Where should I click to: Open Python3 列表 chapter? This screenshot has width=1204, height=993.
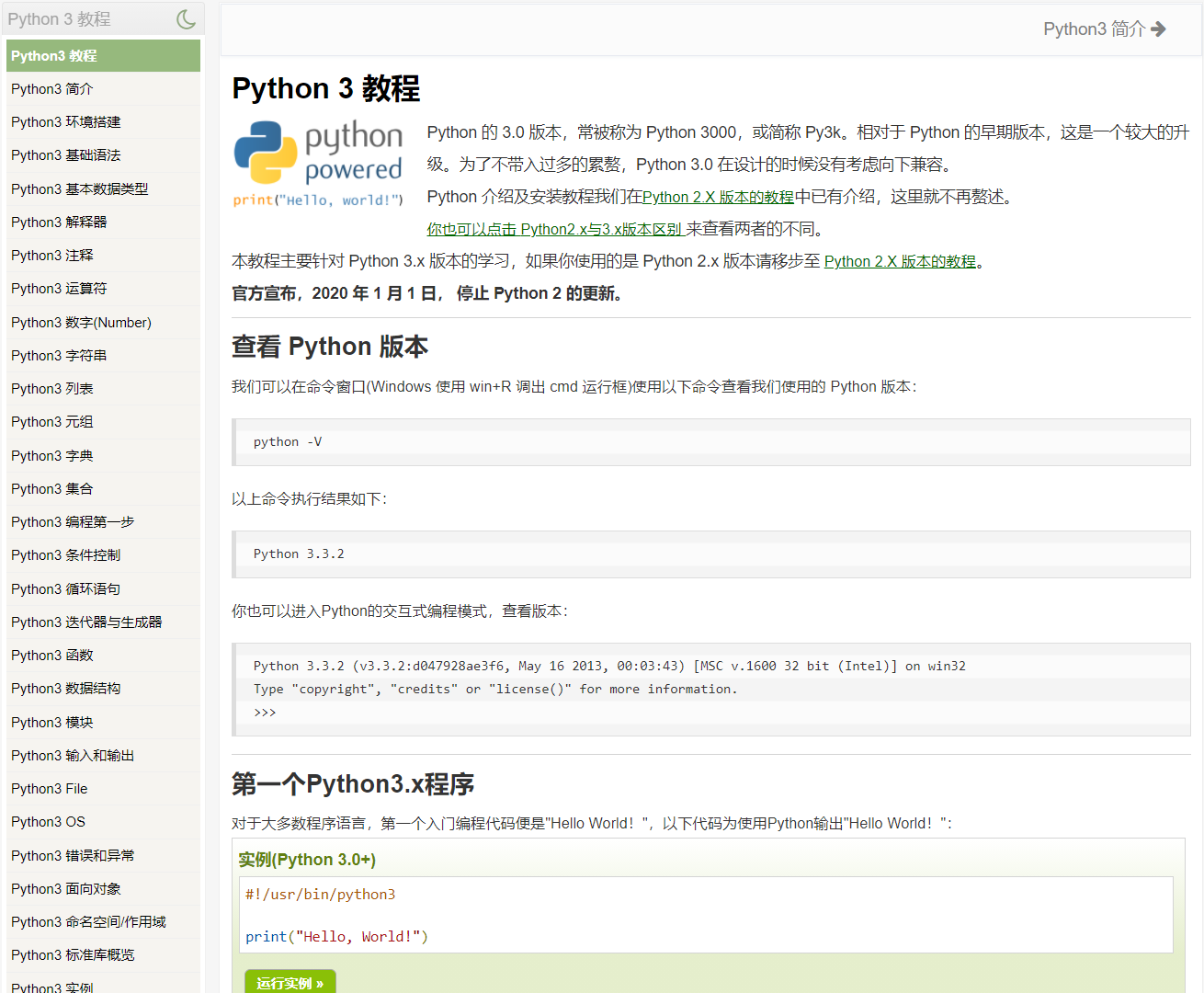coord(103,389)
